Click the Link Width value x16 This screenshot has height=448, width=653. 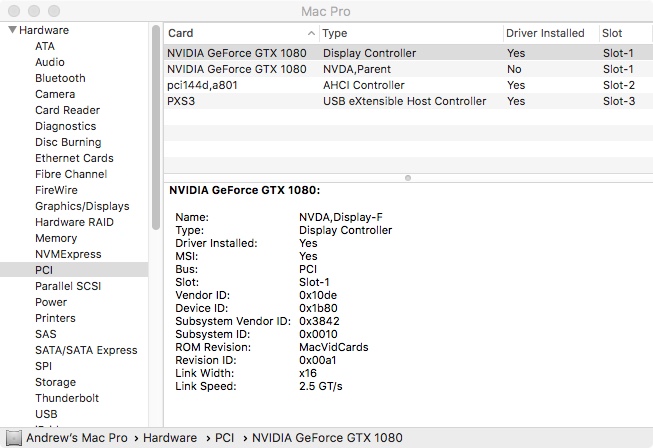click(x=308, y=373)
